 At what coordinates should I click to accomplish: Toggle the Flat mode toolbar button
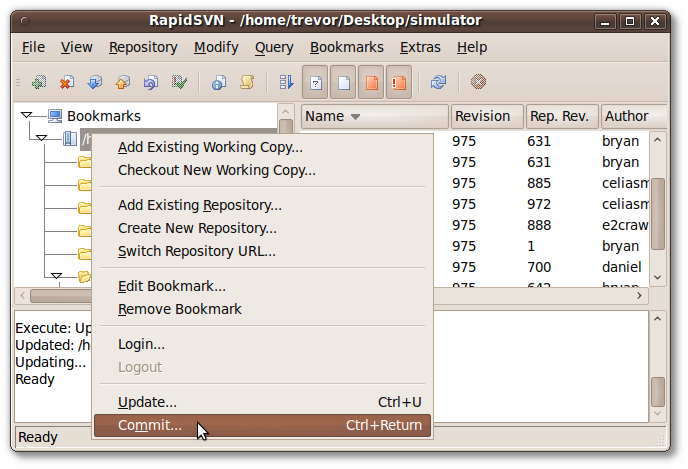(286, 82)
